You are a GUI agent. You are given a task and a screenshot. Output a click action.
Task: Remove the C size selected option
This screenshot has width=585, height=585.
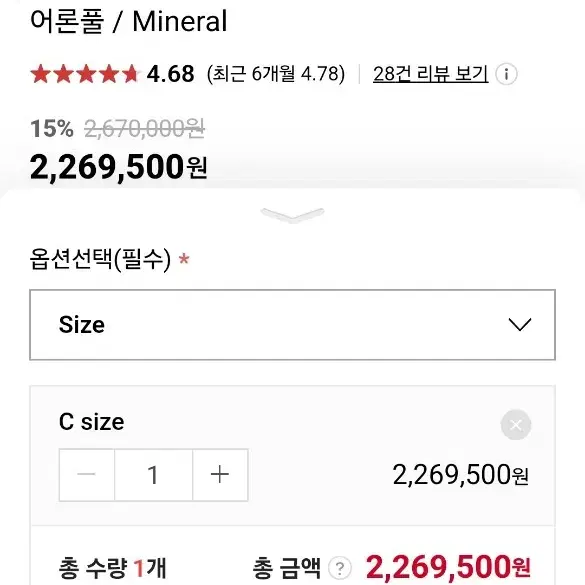coord(516,425)
